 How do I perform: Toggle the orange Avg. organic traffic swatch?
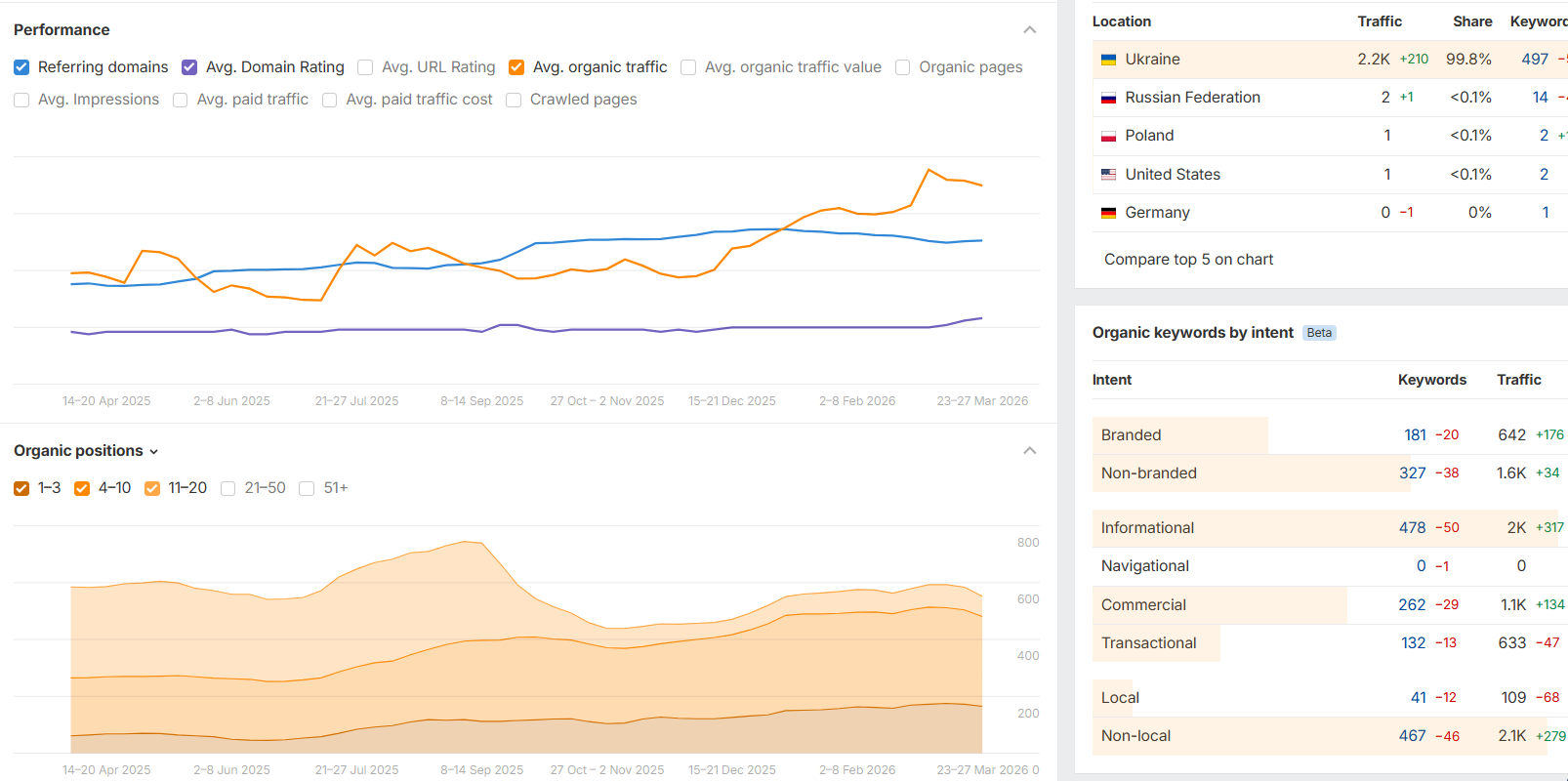516,67
